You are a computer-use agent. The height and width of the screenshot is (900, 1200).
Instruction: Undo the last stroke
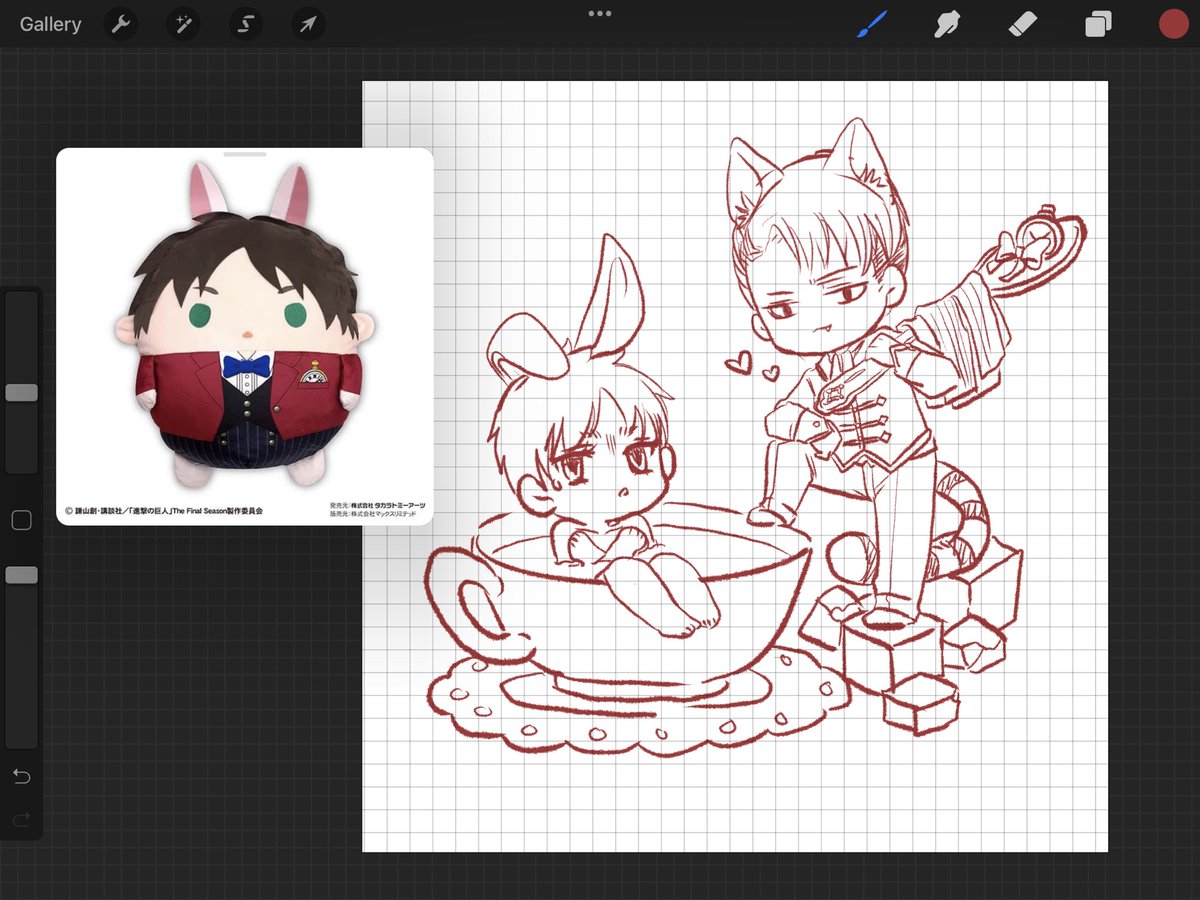pyautogui.click(x=21, y=776)
